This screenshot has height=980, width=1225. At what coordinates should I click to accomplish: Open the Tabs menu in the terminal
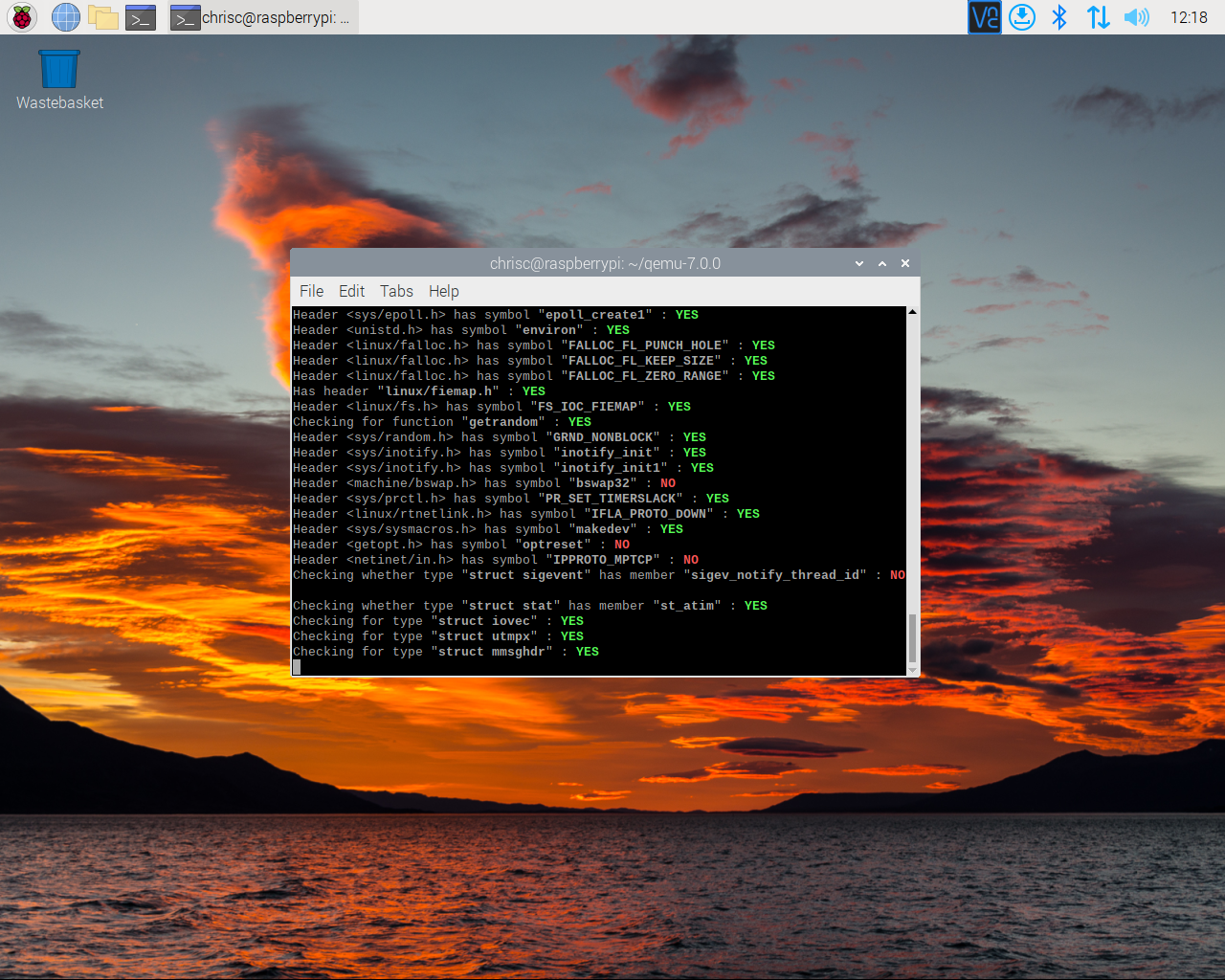pyautogui.click(x=396, y=291)
